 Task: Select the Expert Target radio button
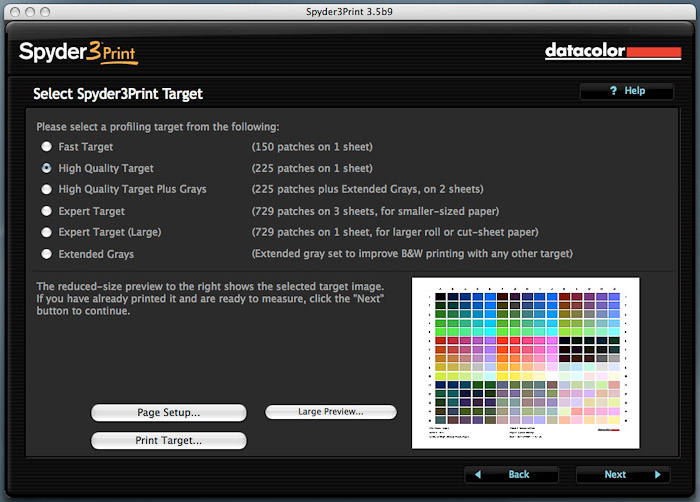[x=47, y=212]
